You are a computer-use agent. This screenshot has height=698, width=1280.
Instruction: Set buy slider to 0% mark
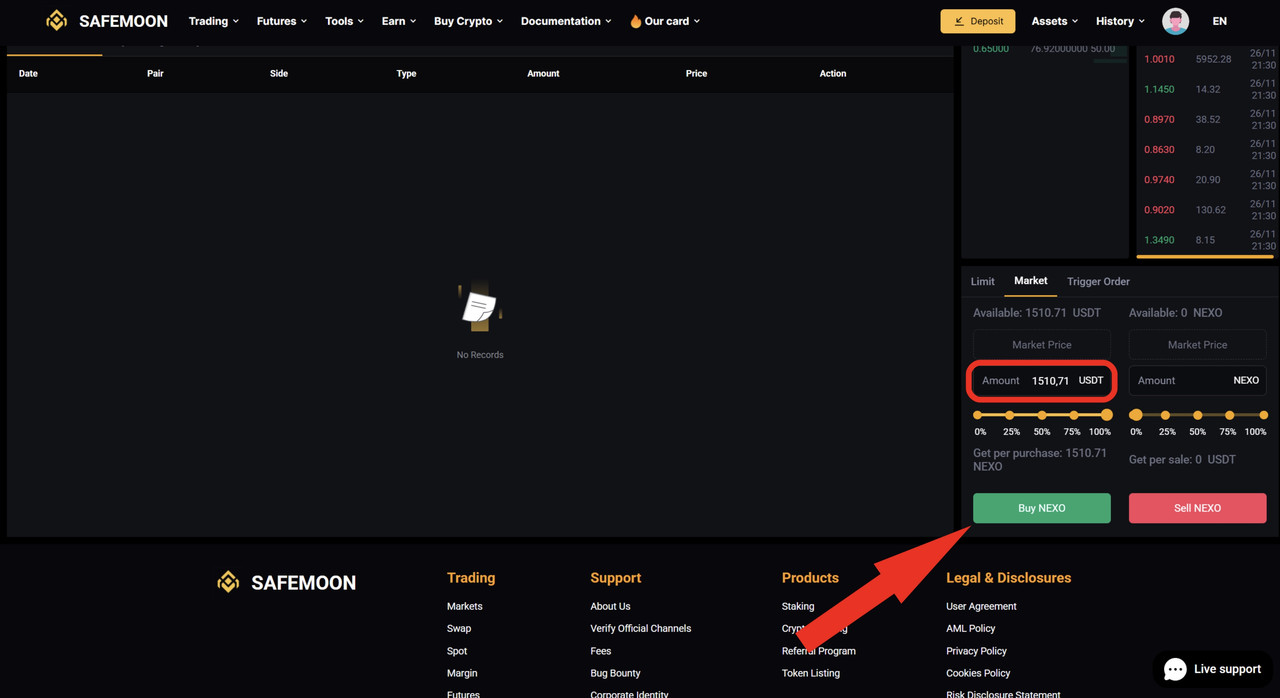[x=978, y=415]
